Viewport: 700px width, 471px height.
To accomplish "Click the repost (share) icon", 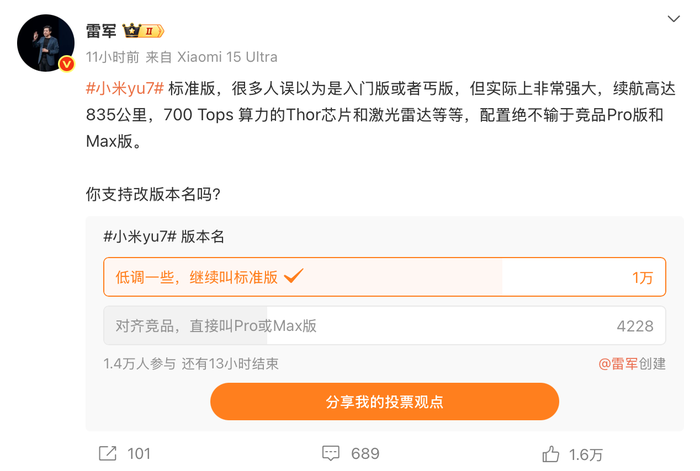I will tap(108, 453).
